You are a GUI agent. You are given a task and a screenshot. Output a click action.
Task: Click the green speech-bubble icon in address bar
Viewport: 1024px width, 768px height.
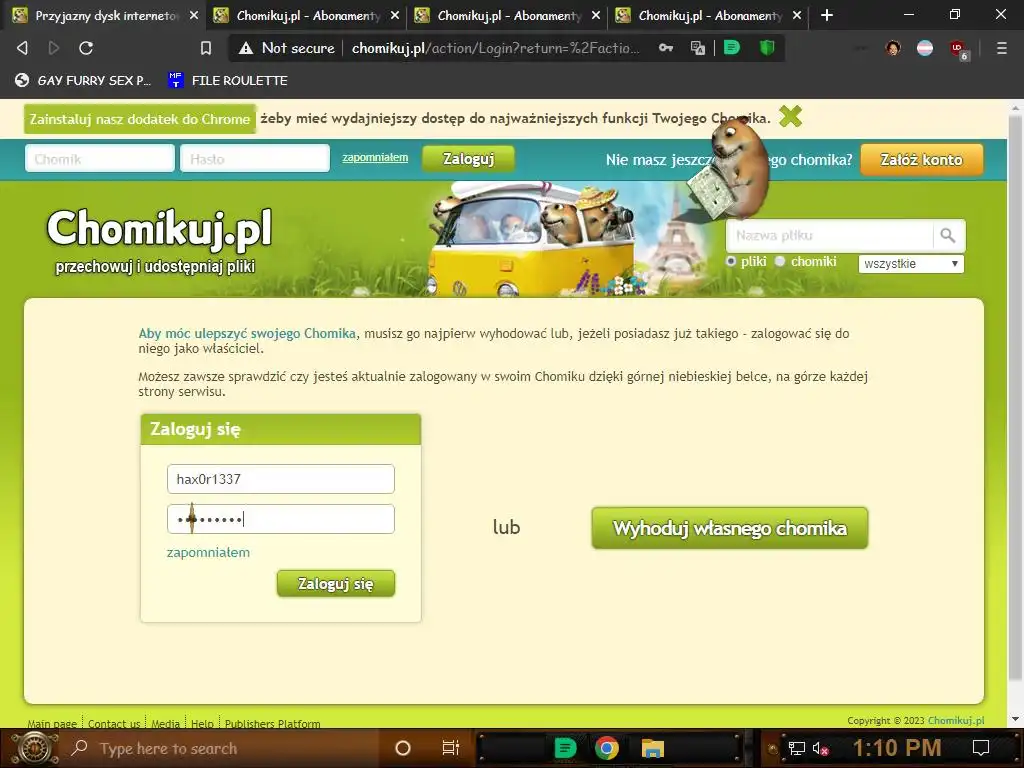click(732, 48)
